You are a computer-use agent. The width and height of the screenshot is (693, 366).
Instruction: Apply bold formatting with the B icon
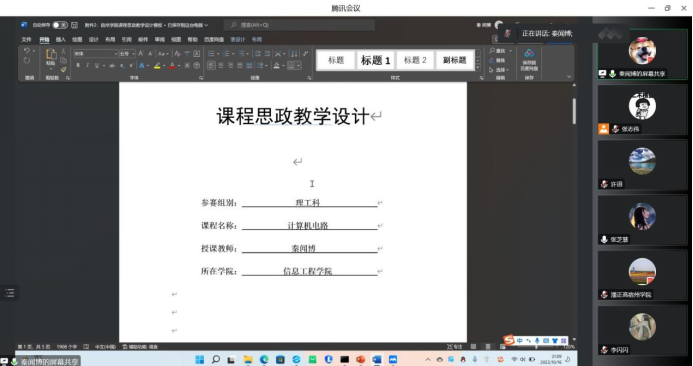[78, 65]
